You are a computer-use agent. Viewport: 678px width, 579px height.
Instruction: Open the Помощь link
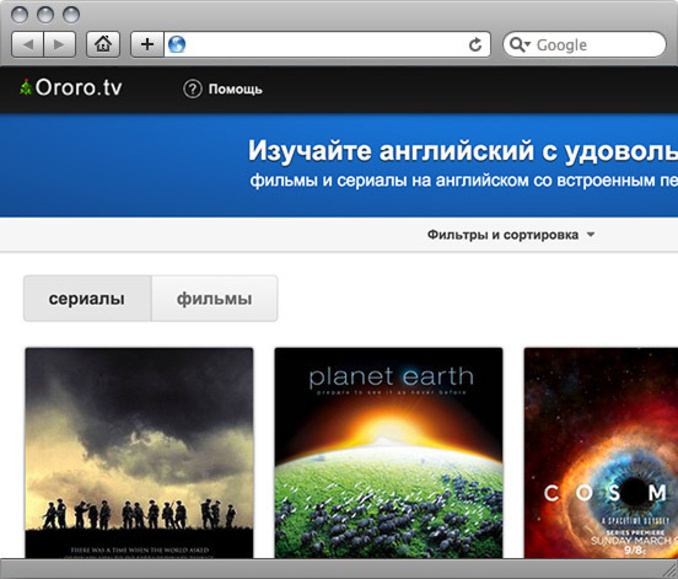[x=235, y=89]
